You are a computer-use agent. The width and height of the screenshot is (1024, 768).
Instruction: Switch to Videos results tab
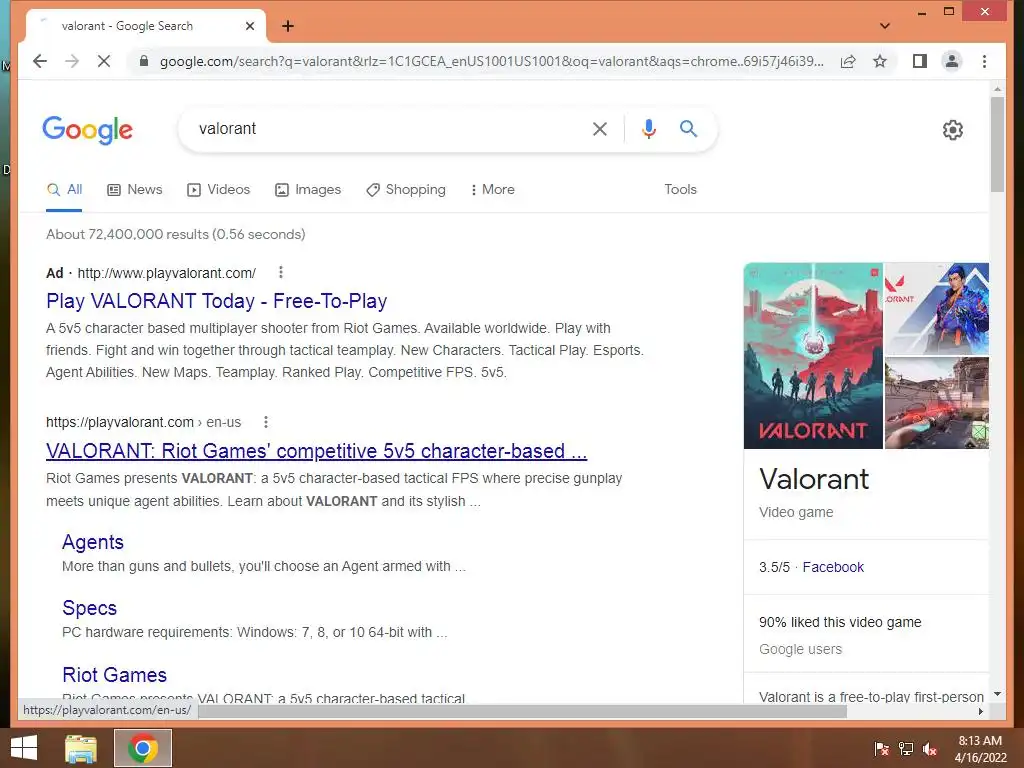pos(219,189)
